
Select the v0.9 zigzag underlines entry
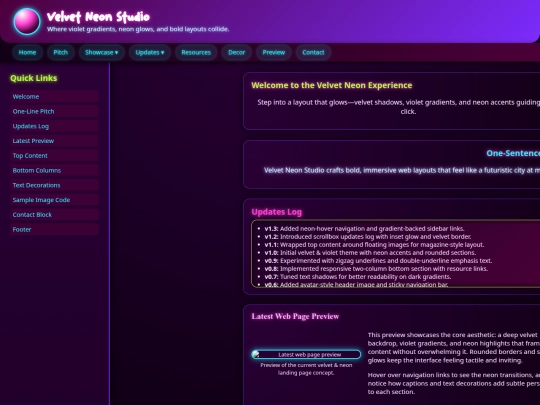(x=378, y=261)
